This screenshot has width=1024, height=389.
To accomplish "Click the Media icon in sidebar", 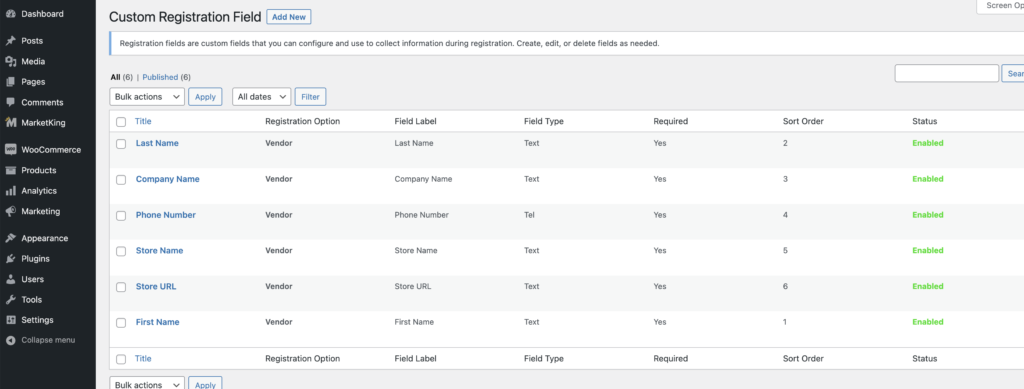I will coord(10,61).
